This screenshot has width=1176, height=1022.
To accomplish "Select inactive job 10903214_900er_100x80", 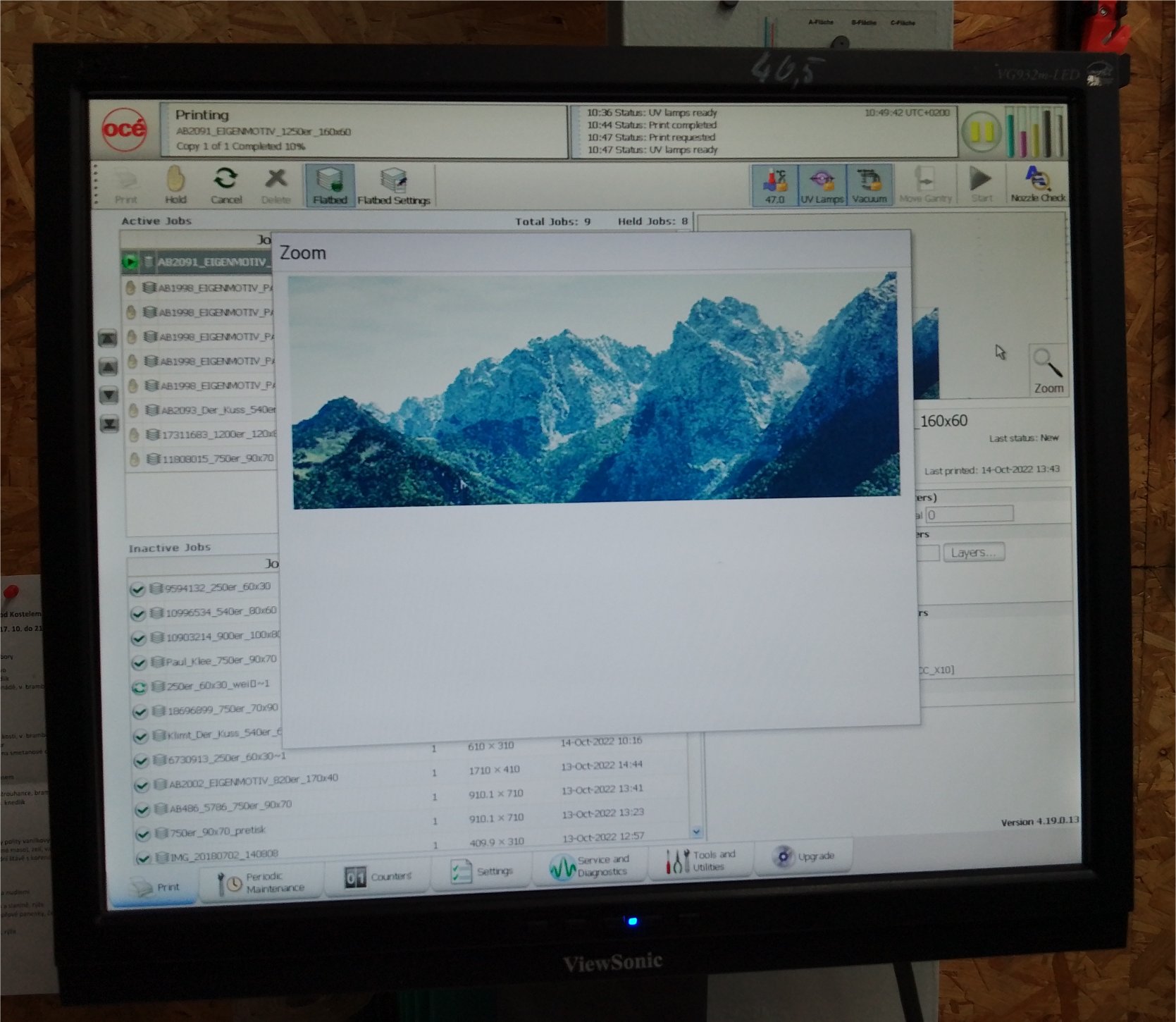I will [x=205, y=636].
